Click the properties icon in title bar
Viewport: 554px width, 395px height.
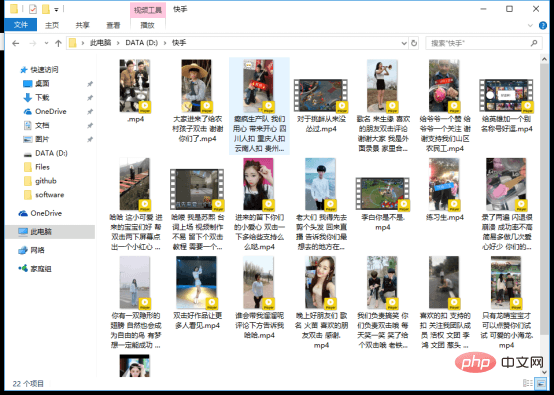[x=33, y=9]
